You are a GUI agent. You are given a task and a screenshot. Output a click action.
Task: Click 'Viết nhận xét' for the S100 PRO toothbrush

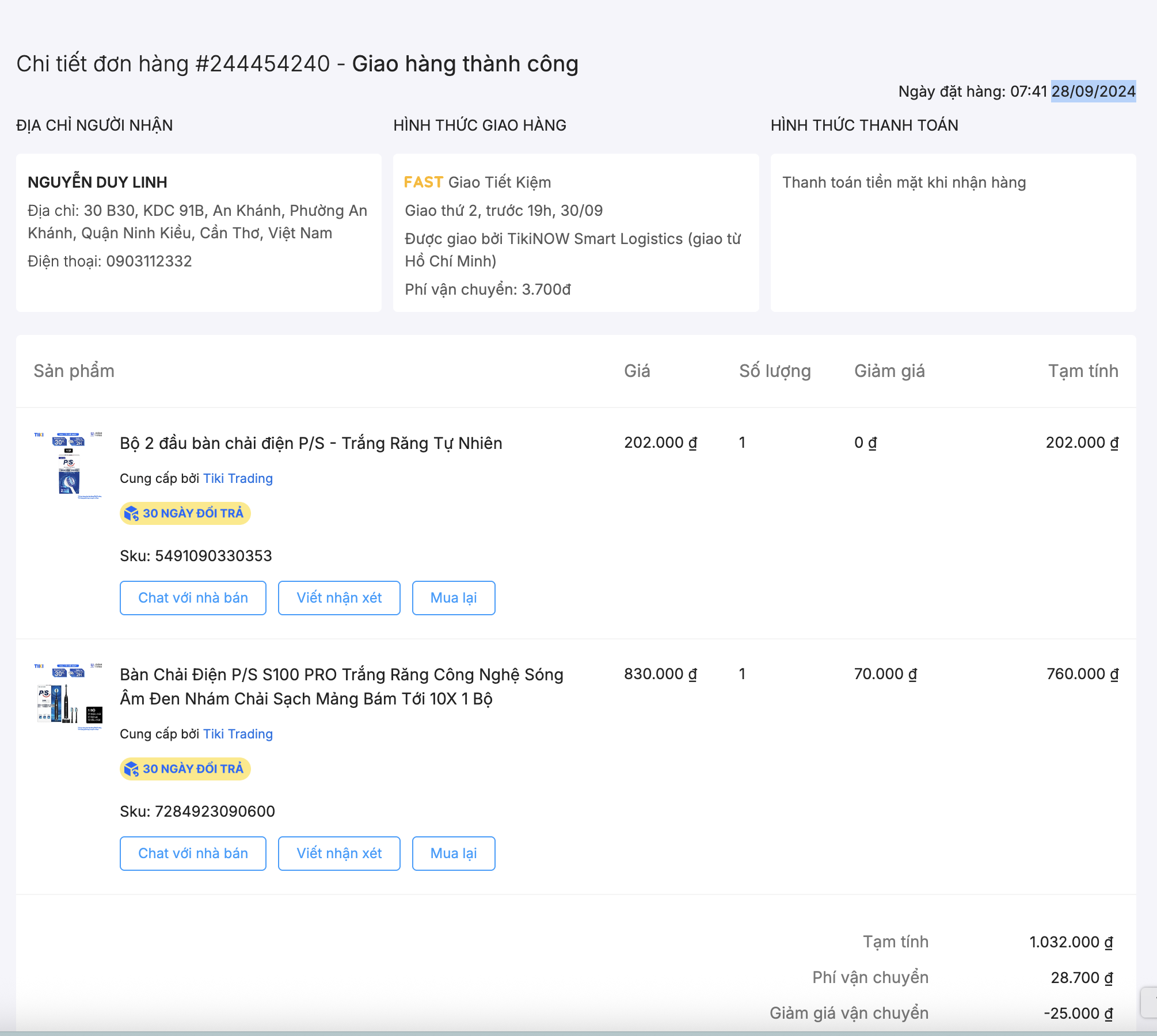click(339, 854)
